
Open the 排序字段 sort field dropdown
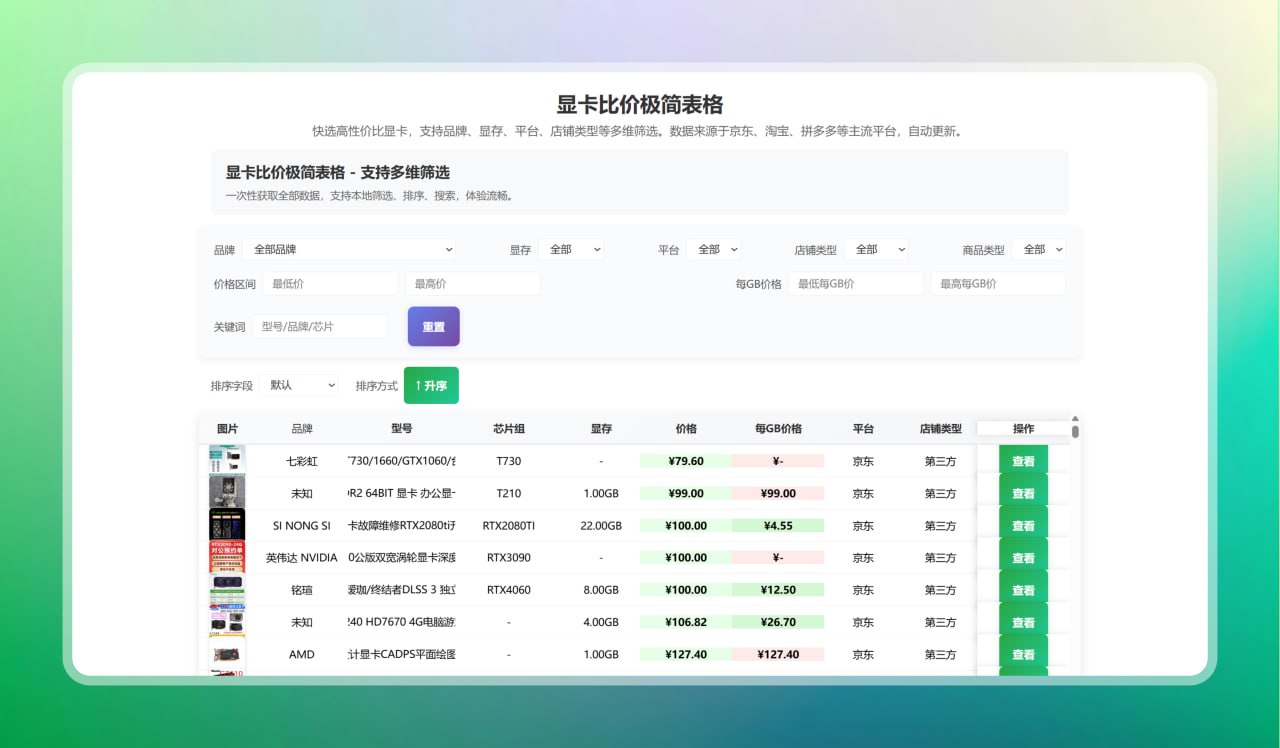pos(299,384)
